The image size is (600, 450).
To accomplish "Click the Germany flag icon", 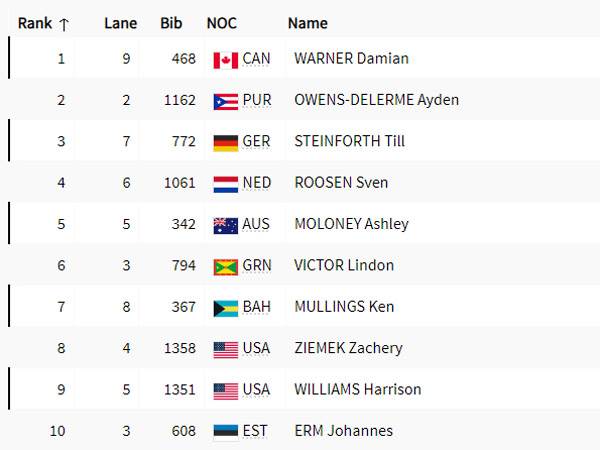I will tap(225, 142).
